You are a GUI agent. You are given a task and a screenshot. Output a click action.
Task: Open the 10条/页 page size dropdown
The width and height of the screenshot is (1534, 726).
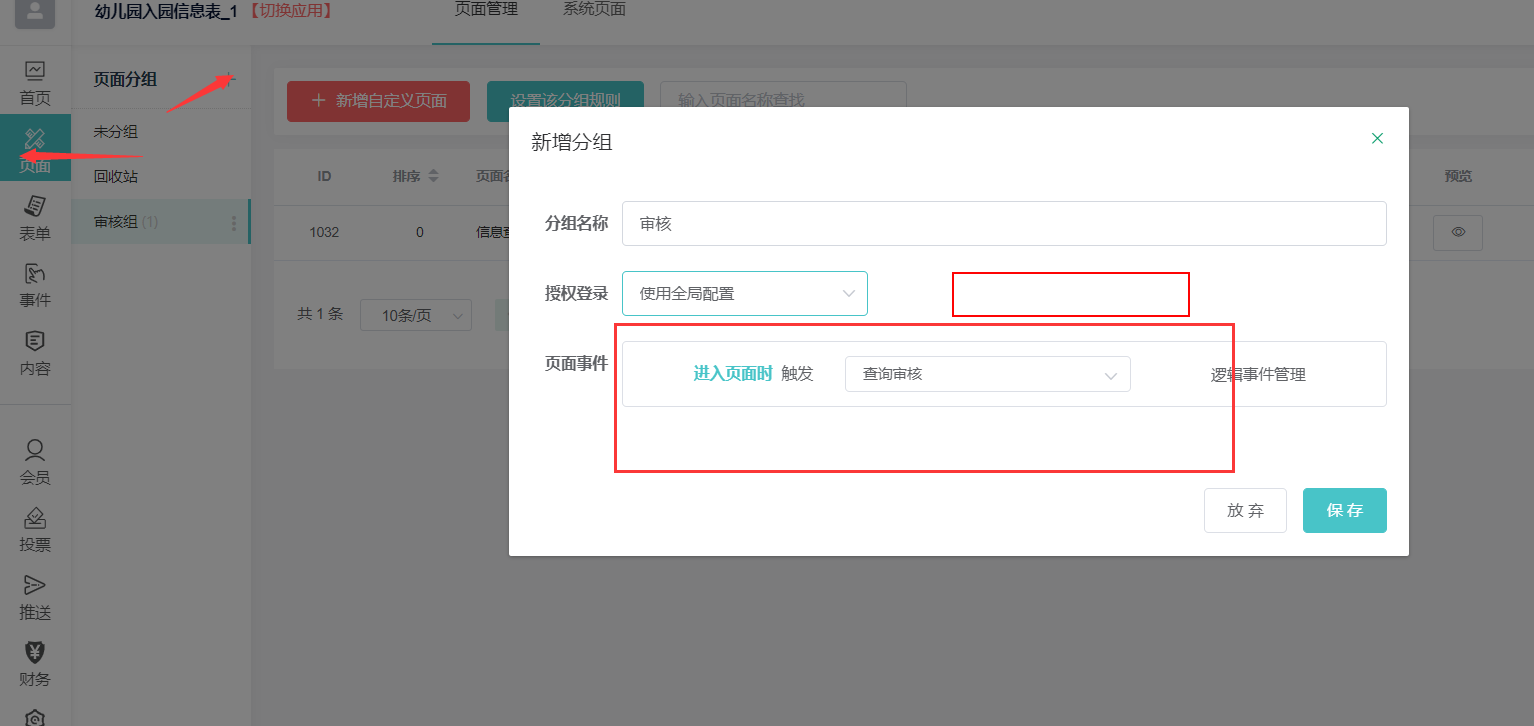tap(416, 315)
